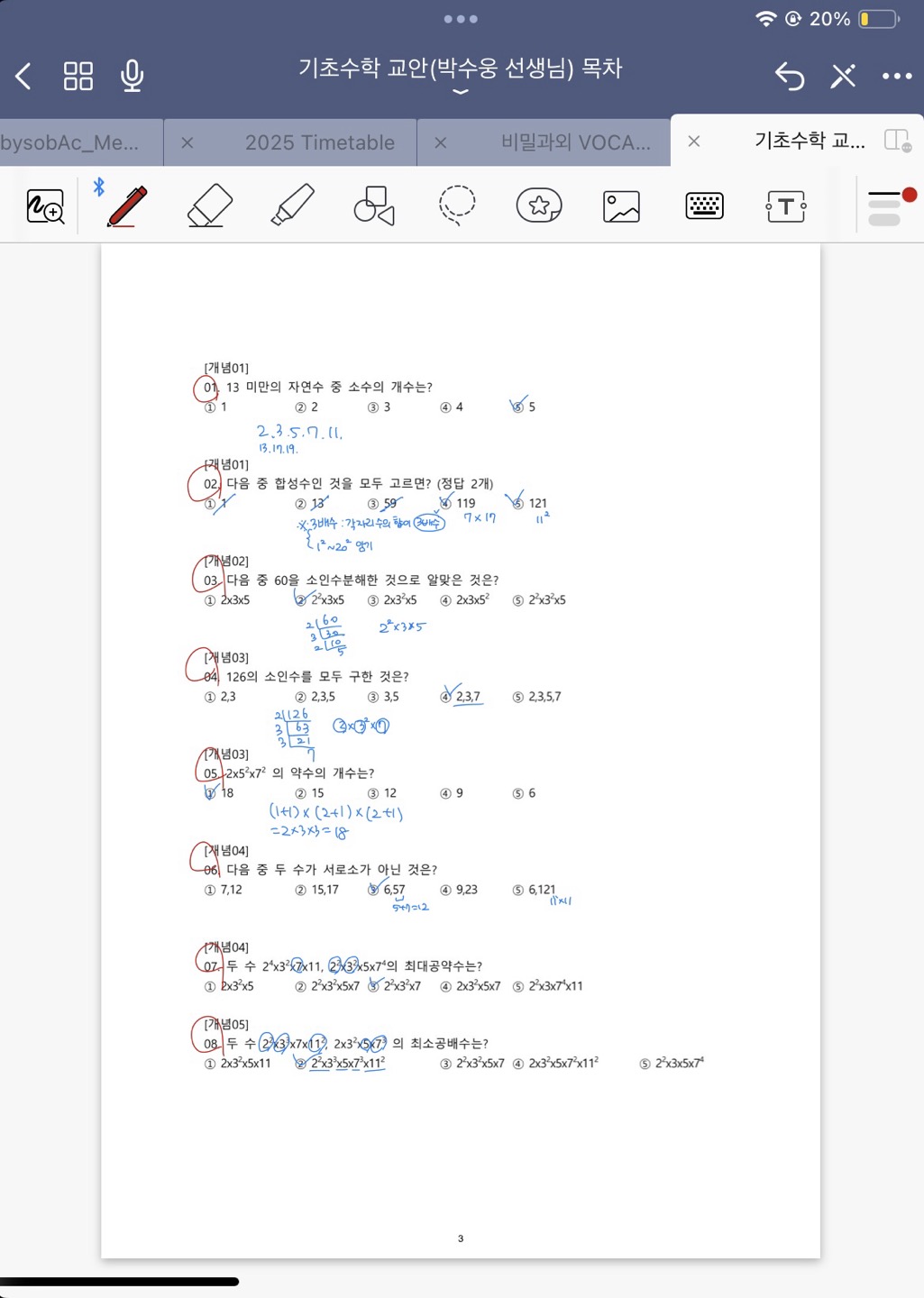This screenshot has width=924, height=1298.
Task: Open the Shapes tool
Action: pyautogui.click(x=374, y=206)
